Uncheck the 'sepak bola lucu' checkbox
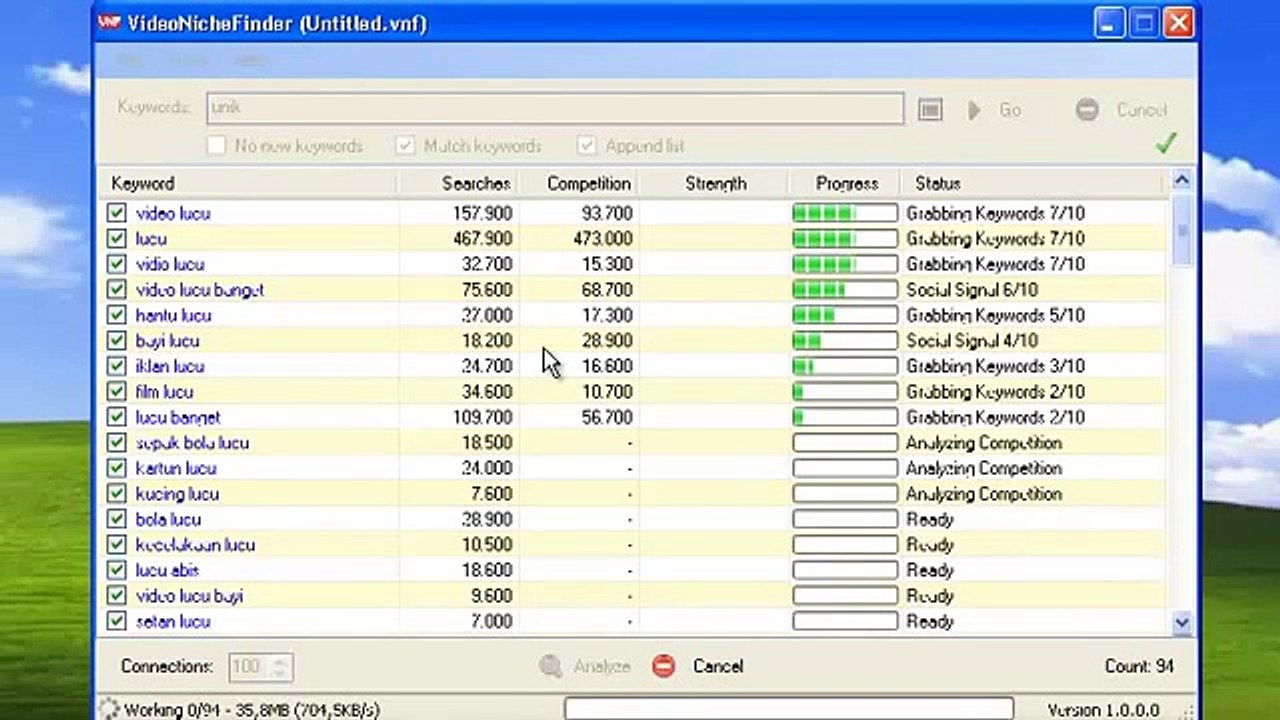1280x720 pixels. 117,442
